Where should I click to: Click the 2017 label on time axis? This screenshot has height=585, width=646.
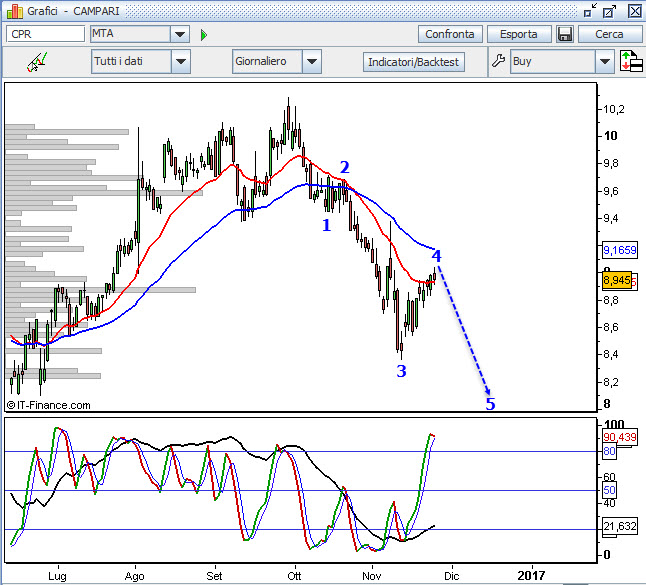click(x=531, y=576)
